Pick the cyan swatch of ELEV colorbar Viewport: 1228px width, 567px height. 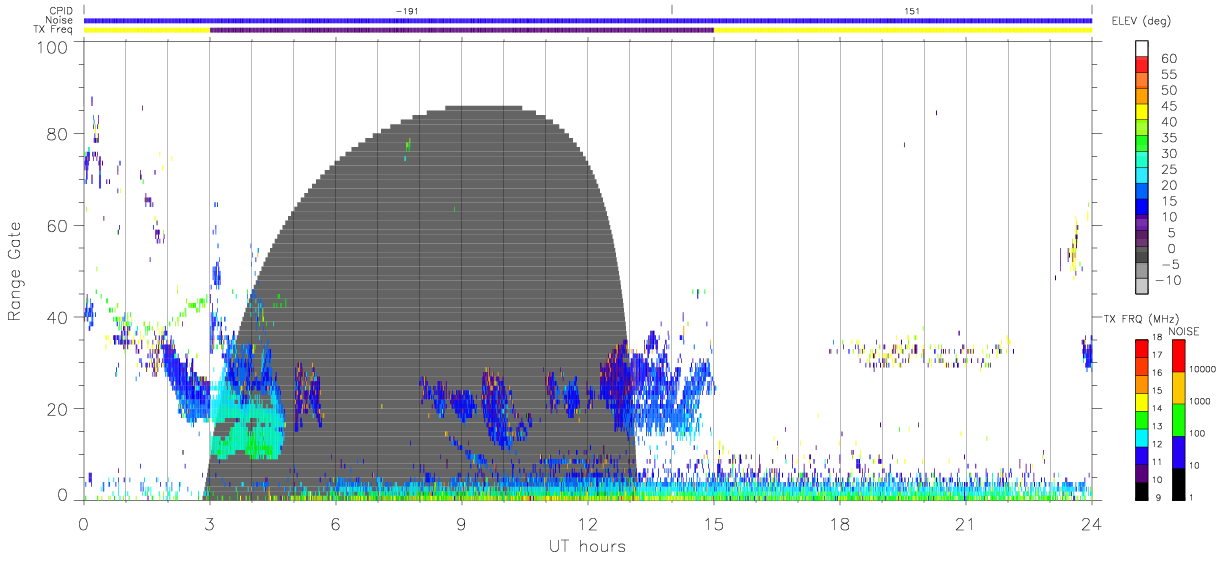pos(1142,176)
